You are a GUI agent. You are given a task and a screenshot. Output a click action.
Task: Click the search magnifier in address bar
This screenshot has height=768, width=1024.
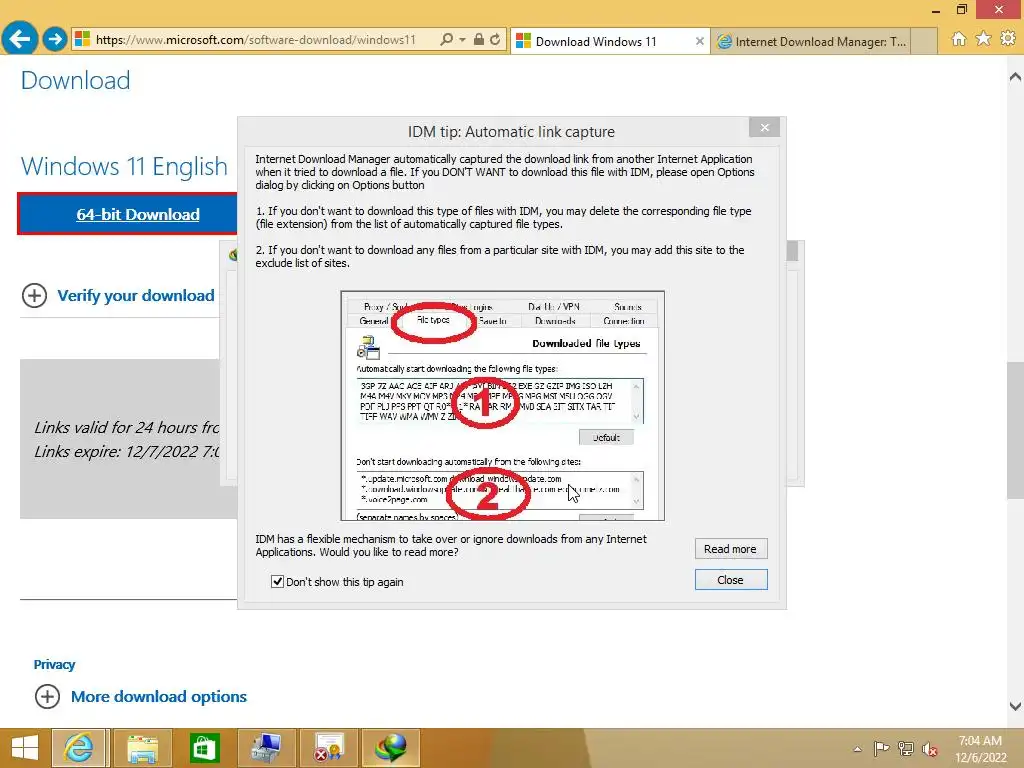(447, 39)
